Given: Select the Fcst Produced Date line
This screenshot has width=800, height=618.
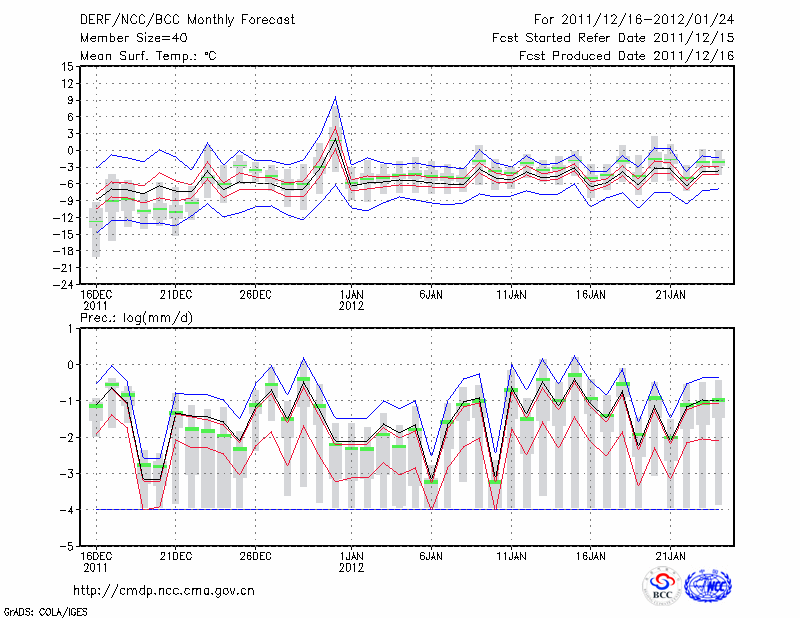Looking at the screenshot, I should pyautogui.click(x=626, y=56).
